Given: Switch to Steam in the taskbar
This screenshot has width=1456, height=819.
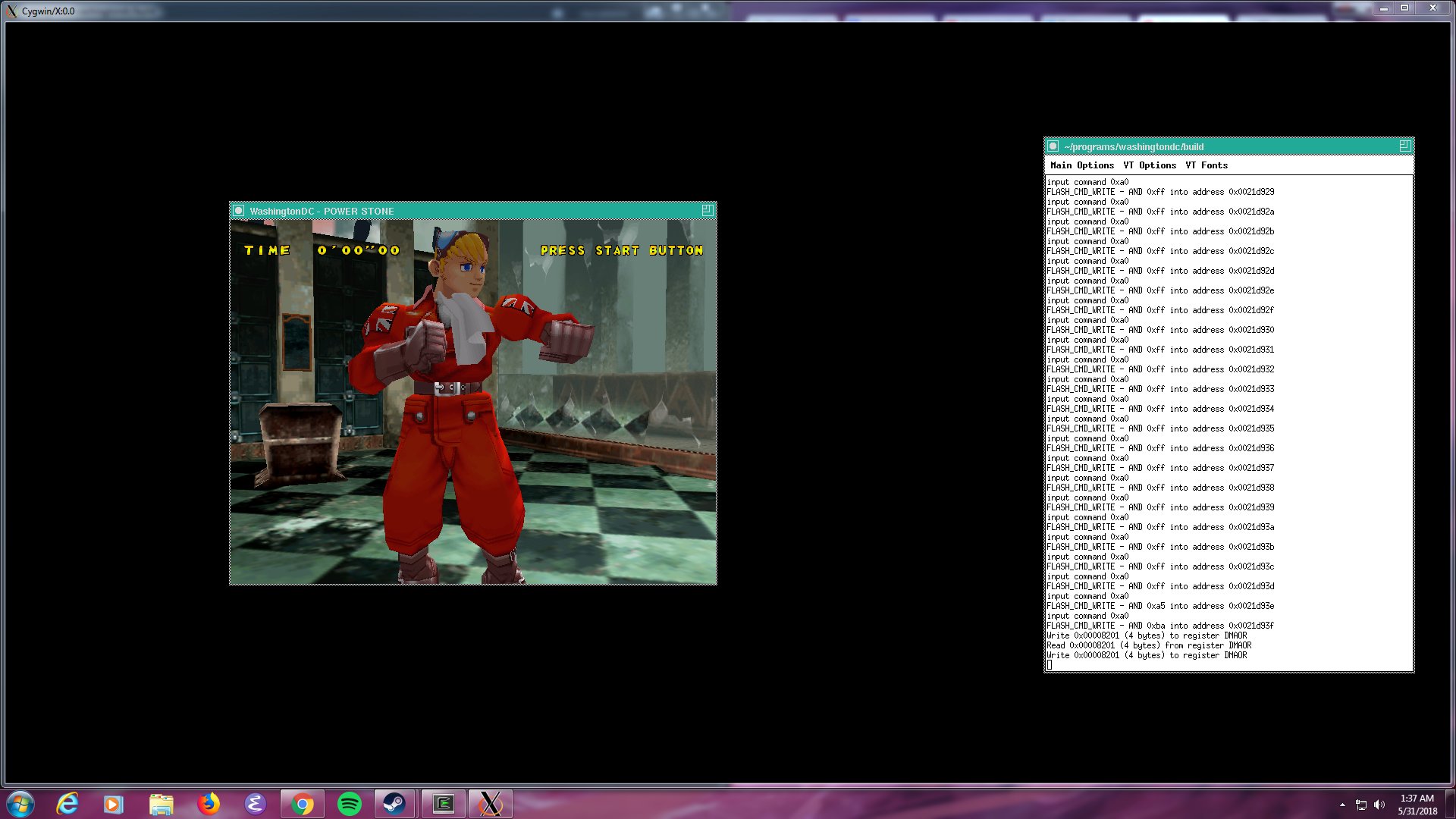Looking at the screenshot, I should 394,804.
